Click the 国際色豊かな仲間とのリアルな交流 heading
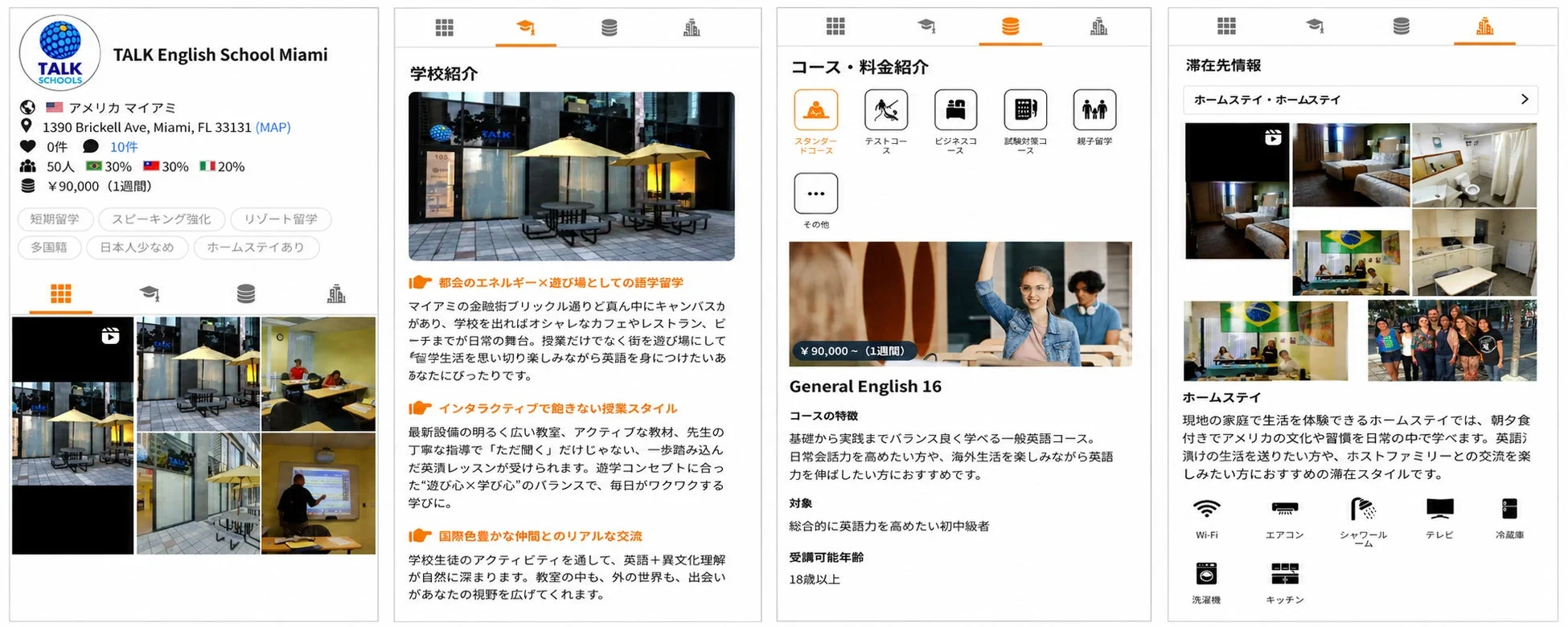Image resolution: width=1568 pixels, height=627 pixels. pos(540,535)
